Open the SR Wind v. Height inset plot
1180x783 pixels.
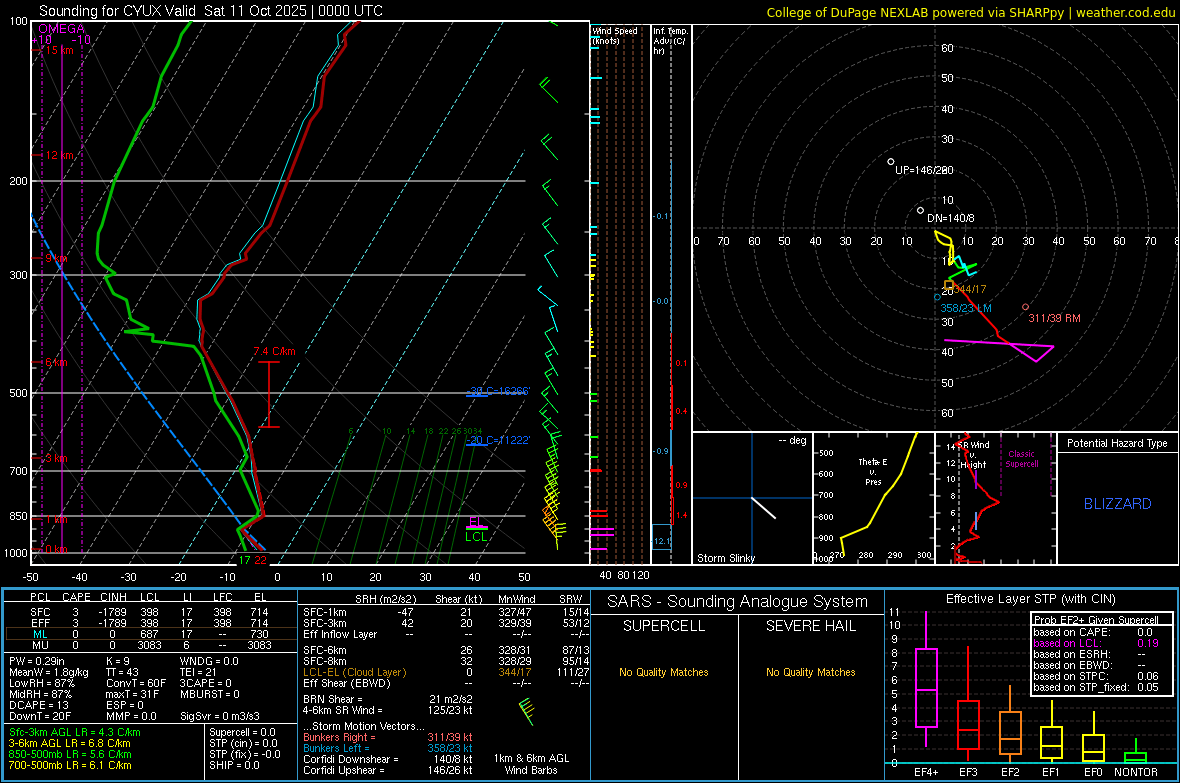click(995, 498)
